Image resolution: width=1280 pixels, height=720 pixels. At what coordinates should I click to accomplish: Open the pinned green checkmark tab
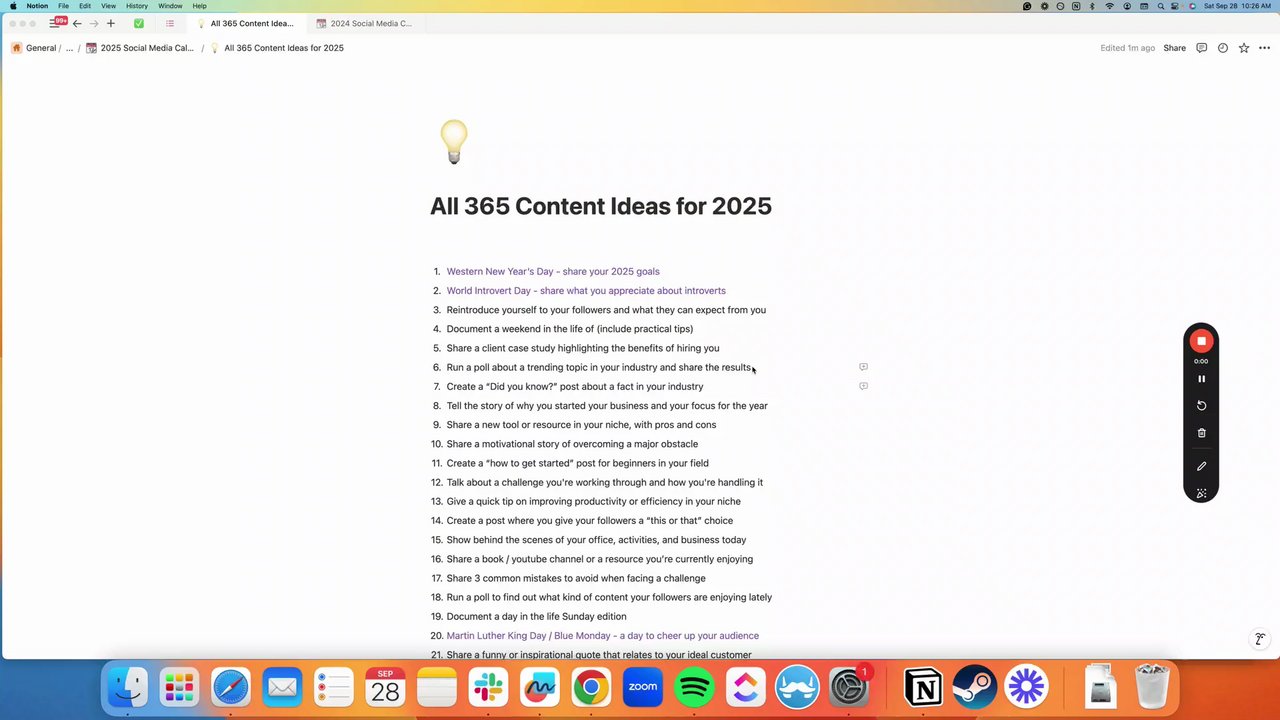click(138, 23)
